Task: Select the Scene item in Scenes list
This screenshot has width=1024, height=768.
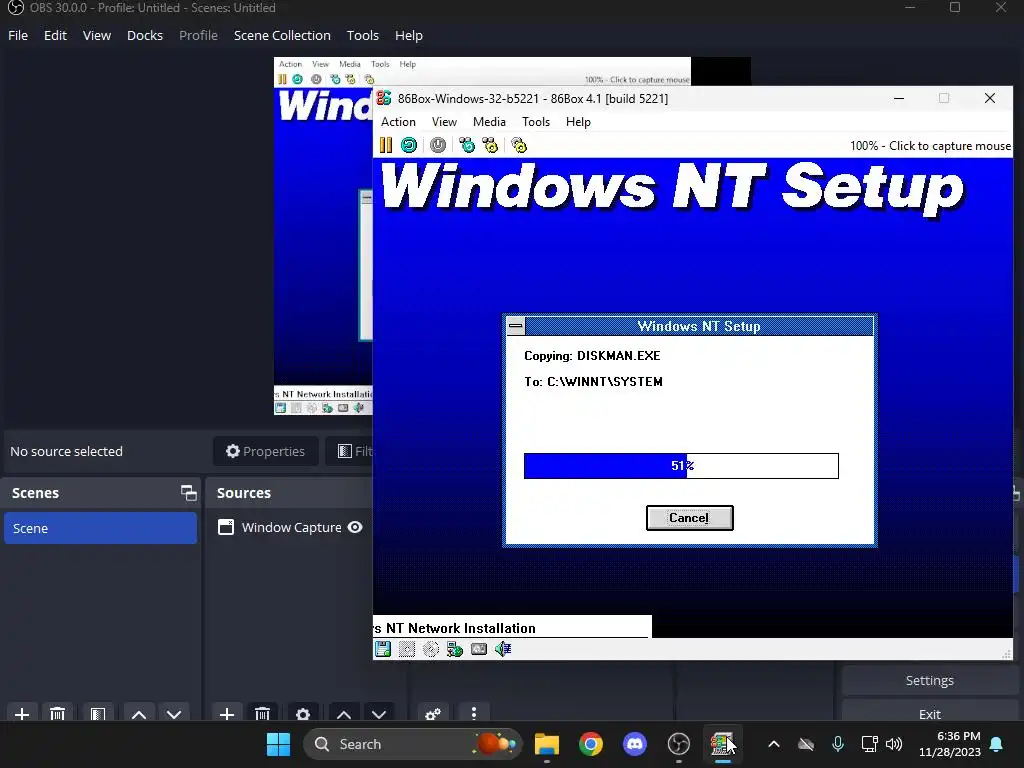Action: tap(100, 528)
